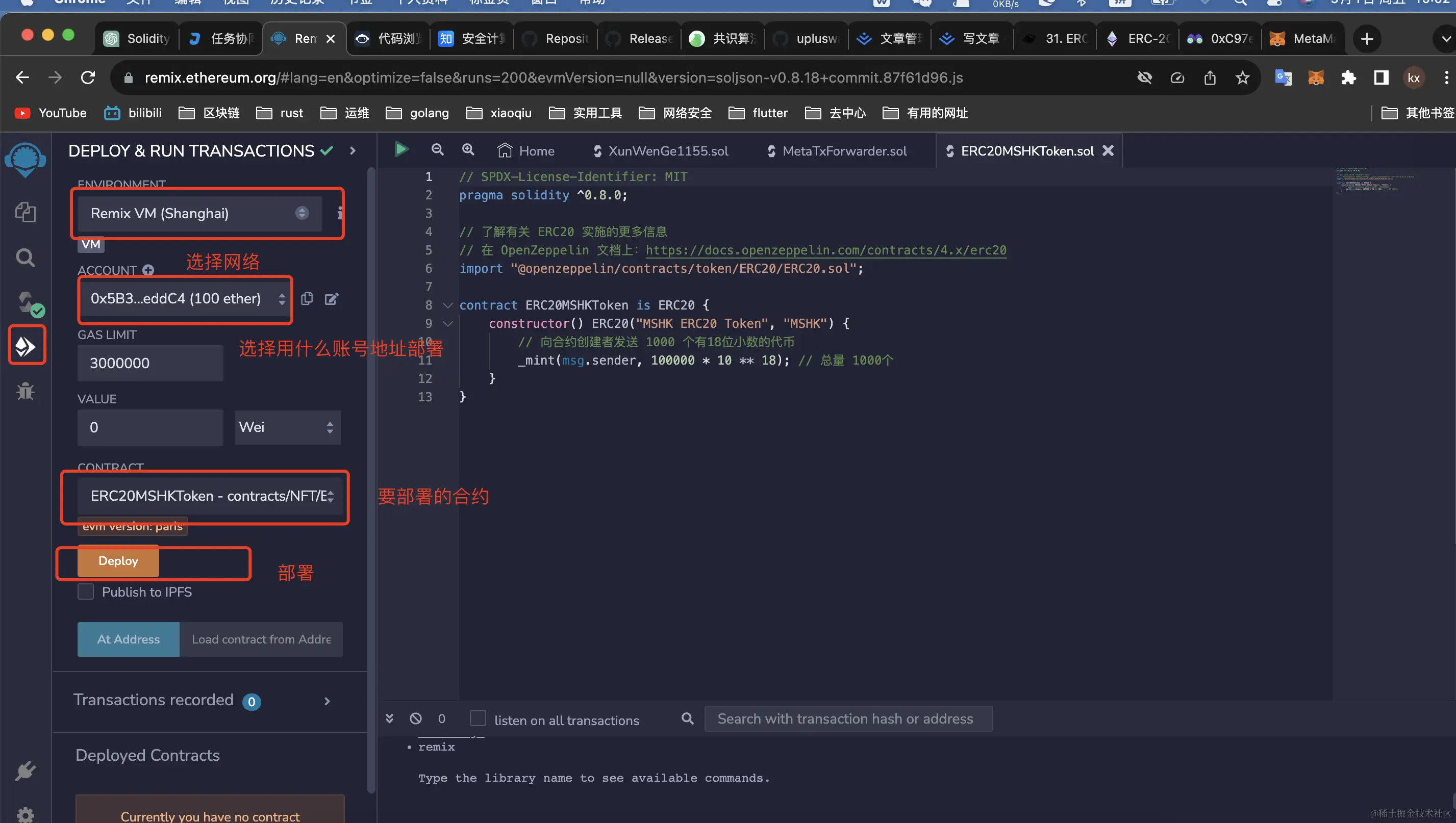
Task: Expand the Transactions recorded section
Action: tap(327, 701)
